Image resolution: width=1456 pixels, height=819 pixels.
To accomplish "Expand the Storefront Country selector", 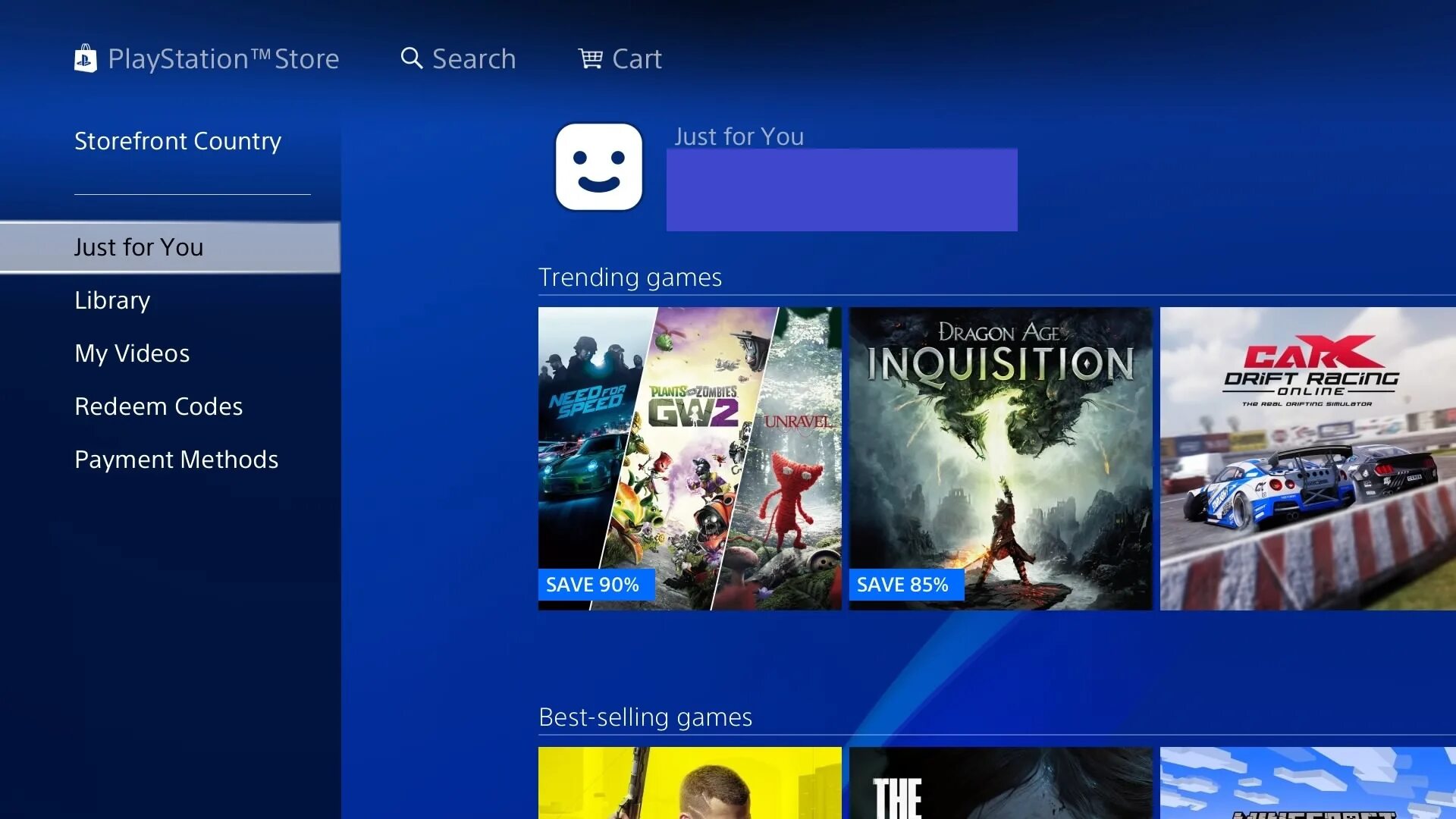I will (x=177, y=140).
